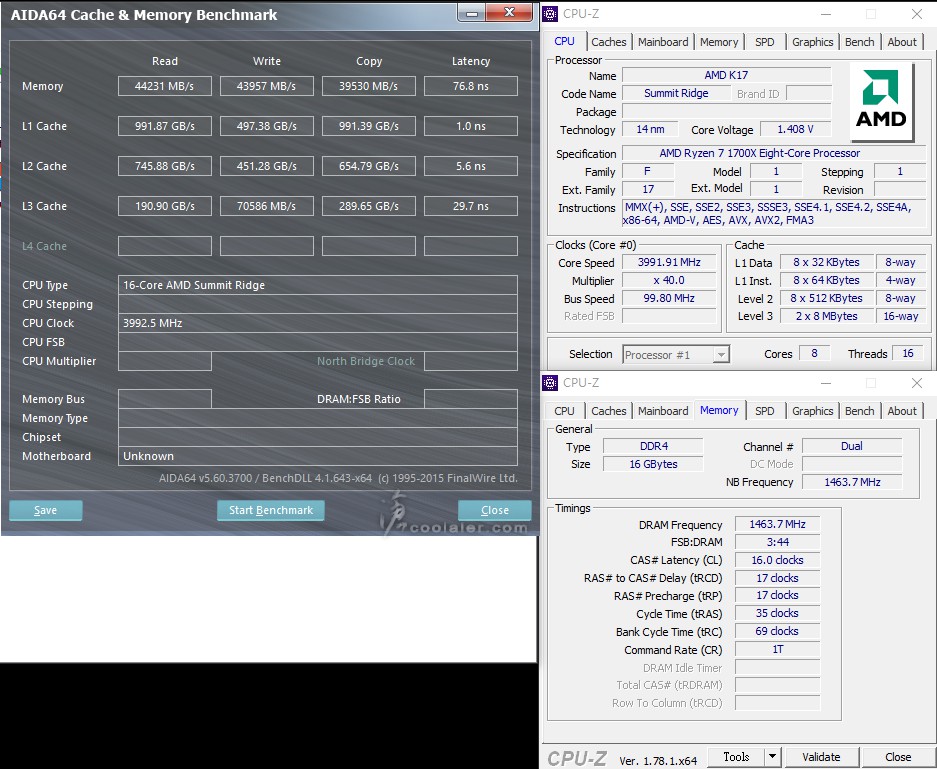Open About tab in the CPU-Z memory timings window
This screenshot has height=769, width=937.
(902, 411)
